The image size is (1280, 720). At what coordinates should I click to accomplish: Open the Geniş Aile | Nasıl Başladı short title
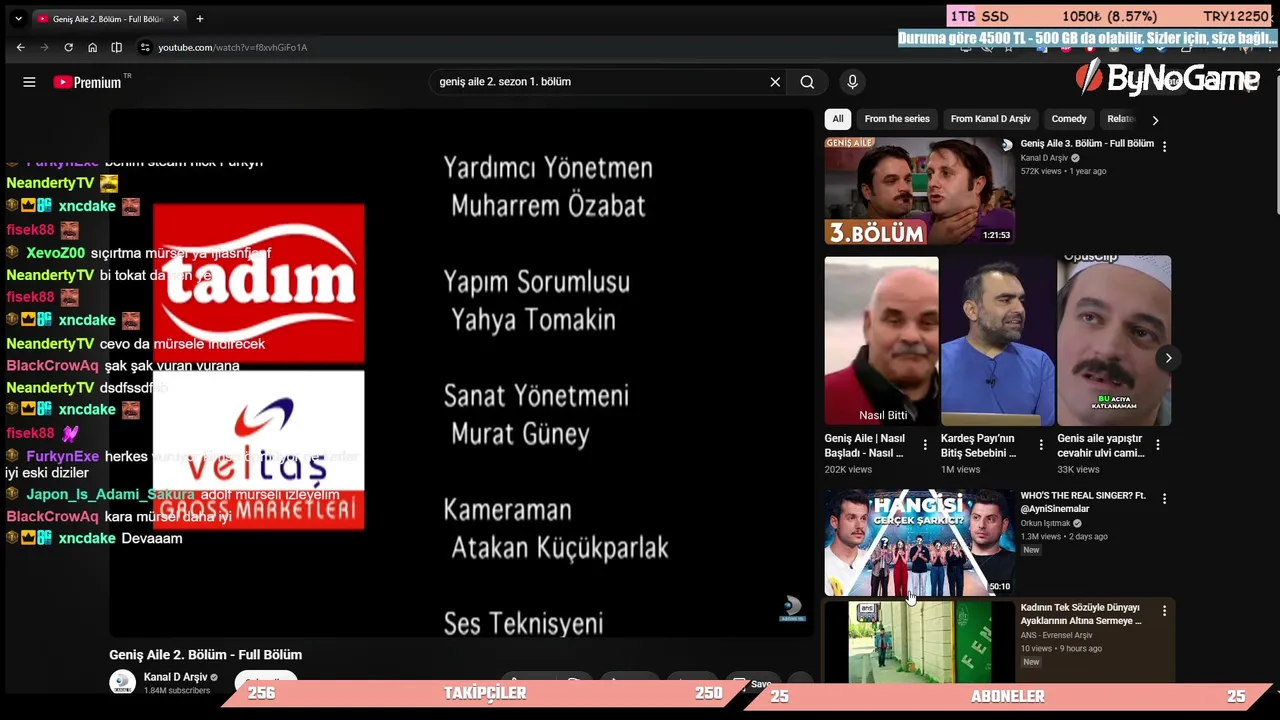click(x=865, y=445)
